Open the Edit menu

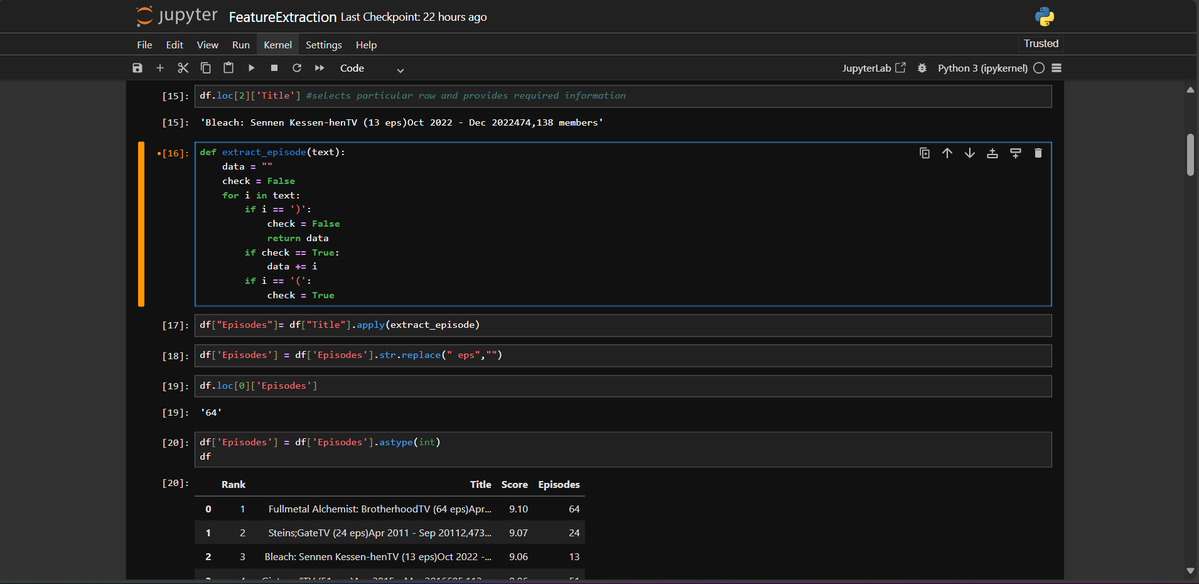click(174, 45)
